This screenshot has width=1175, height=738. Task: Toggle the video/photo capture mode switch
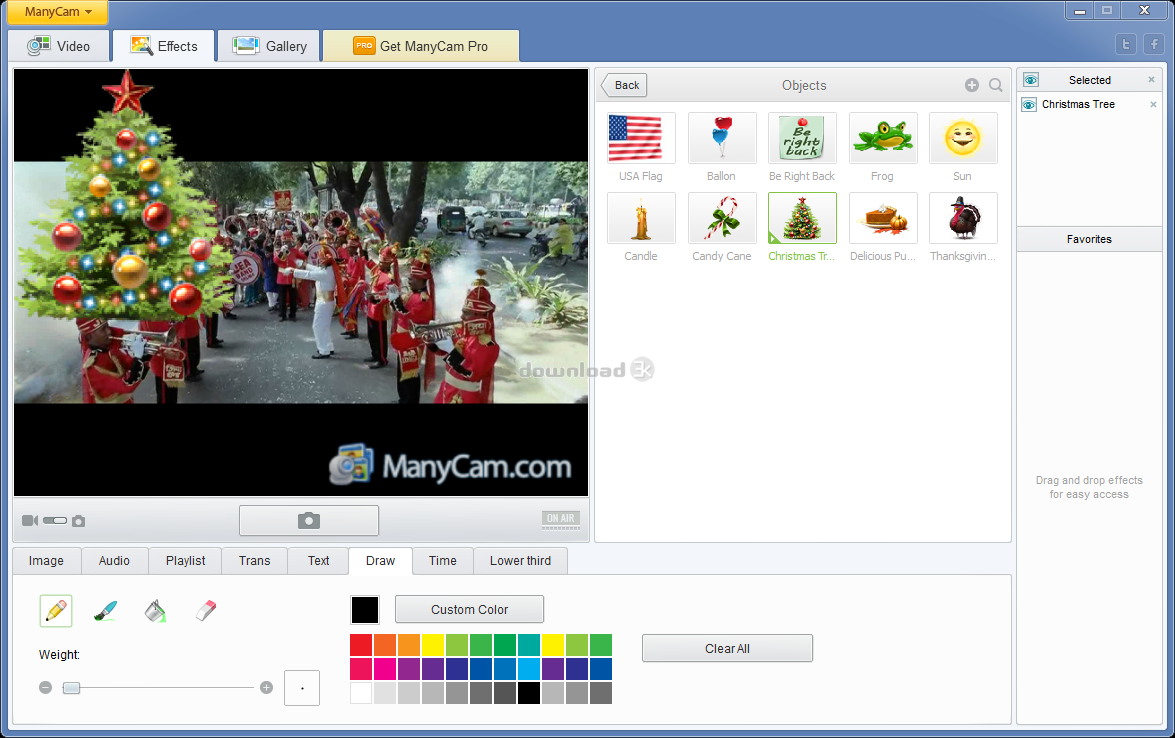tap(55, 521)
